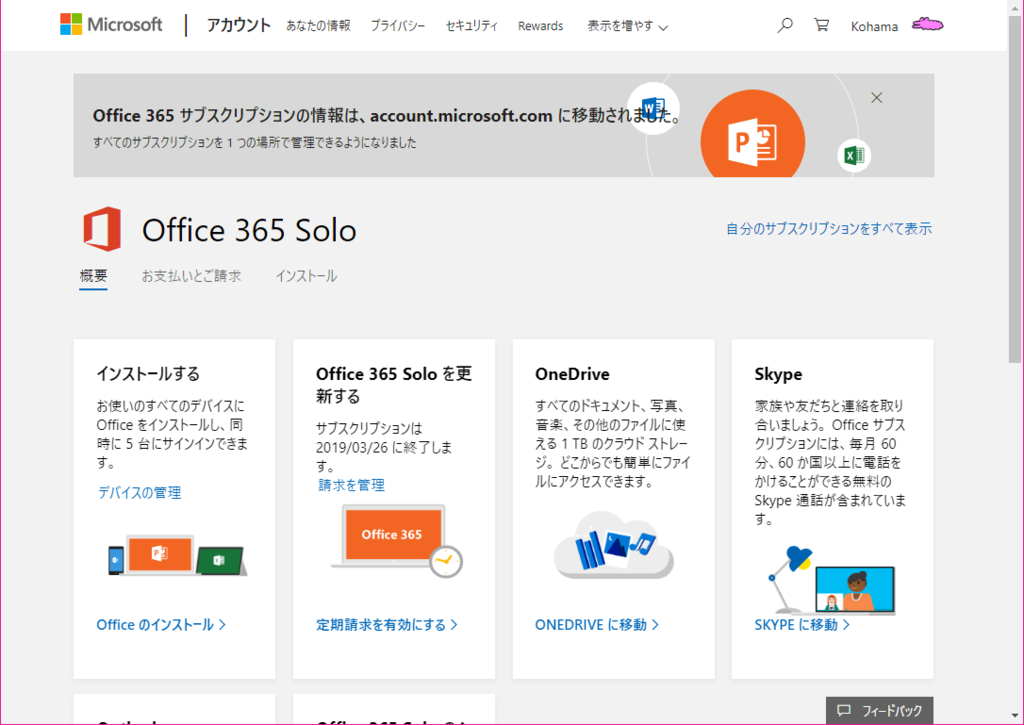This screenshot has height=725, width=1024.
Task: Click the Kohama account avatar picture
Action: (927, 25)
